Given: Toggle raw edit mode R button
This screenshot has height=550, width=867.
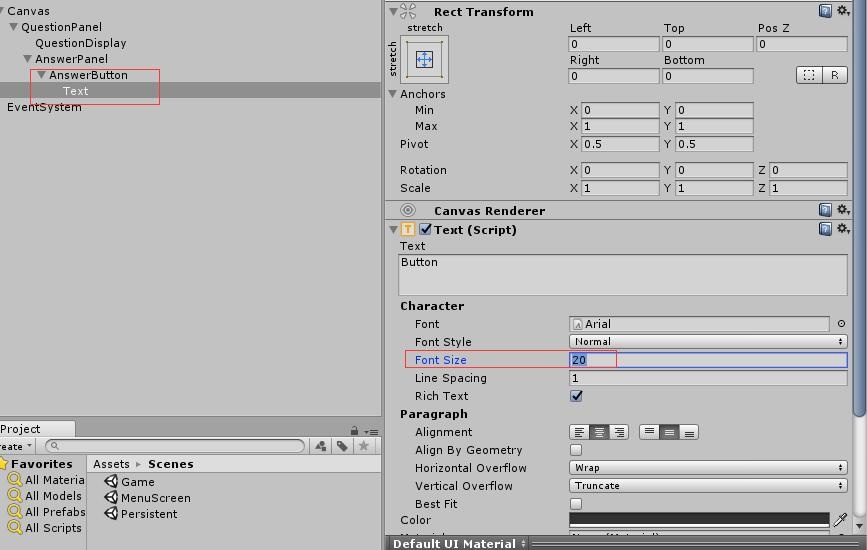Looking at the screenshot, I should click(x=834, y=75).
